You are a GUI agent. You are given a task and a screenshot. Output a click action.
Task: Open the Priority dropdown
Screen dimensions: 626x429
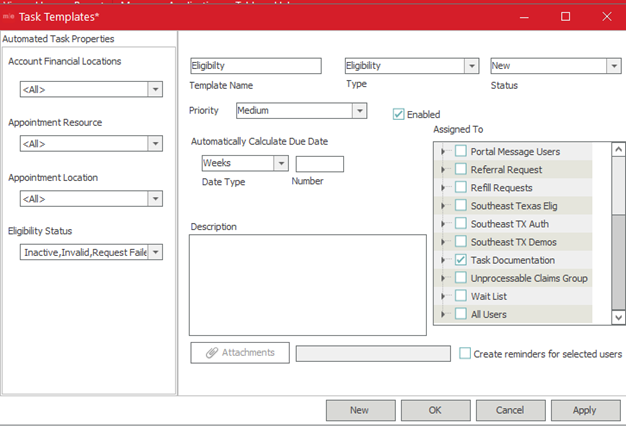coord(360,111)
